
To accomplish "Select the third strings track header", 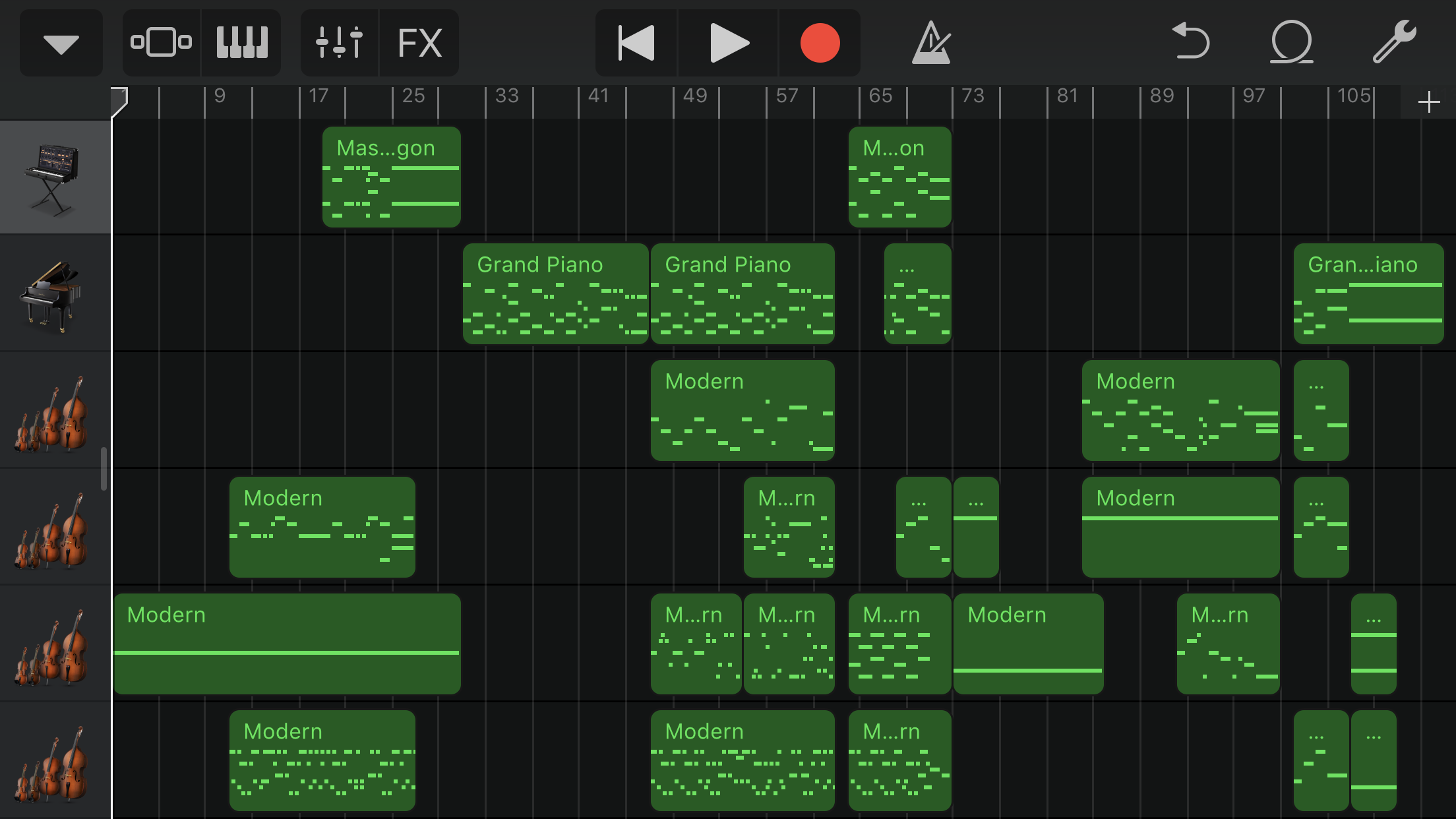I will click(55, 644).
